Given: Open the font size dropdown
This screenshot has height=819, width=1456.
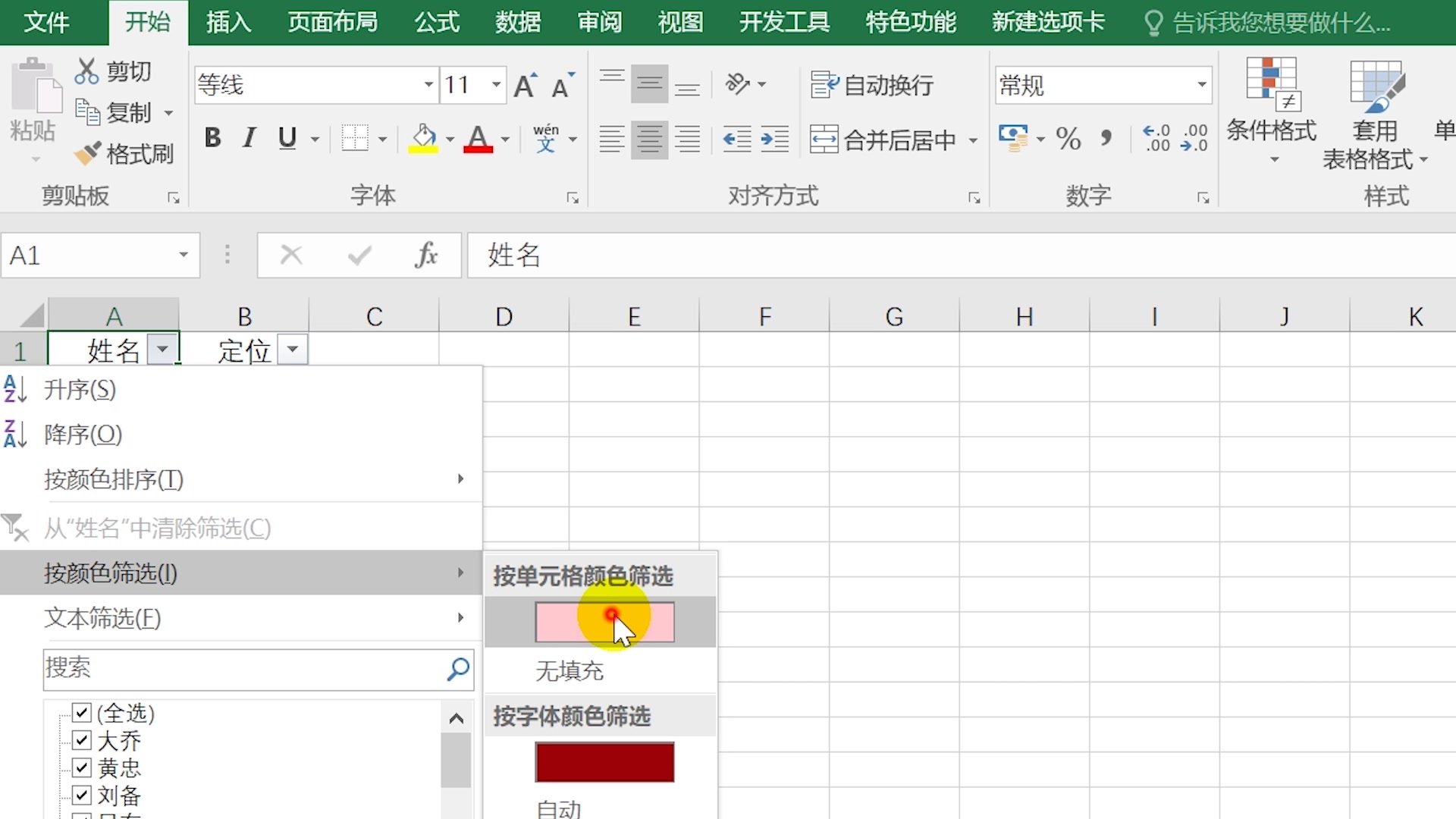Looking at the screenshot, I should pyautogui.click(x=495, y=85).
